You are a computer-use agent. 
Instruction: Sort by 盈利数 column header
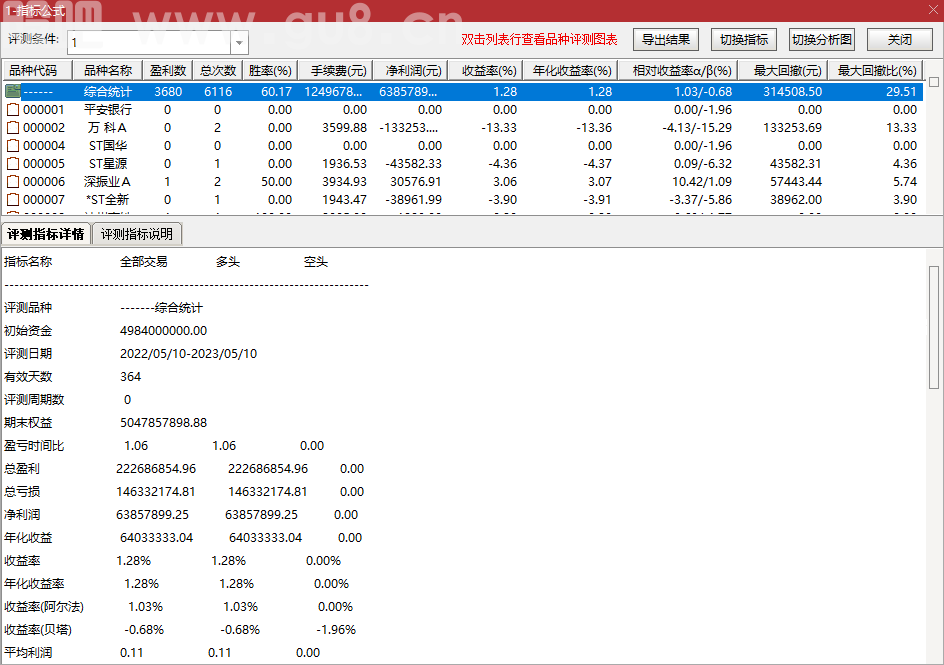pos(167,70)
